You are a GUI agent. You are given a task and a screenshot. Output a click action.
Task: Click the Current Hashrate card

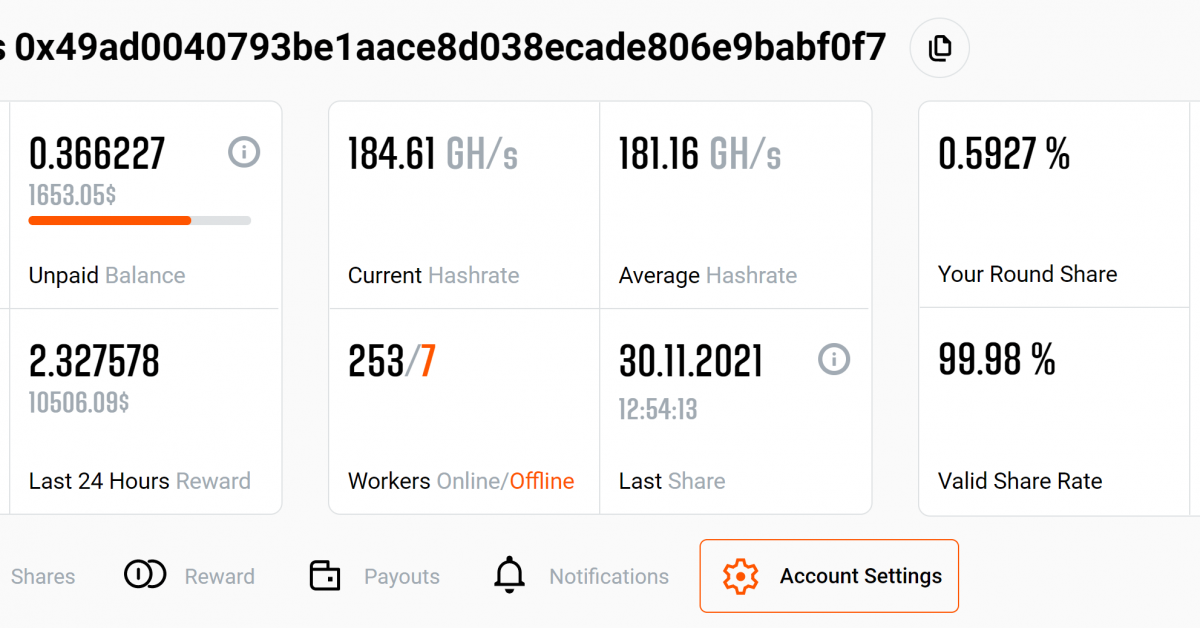(463, 205)
